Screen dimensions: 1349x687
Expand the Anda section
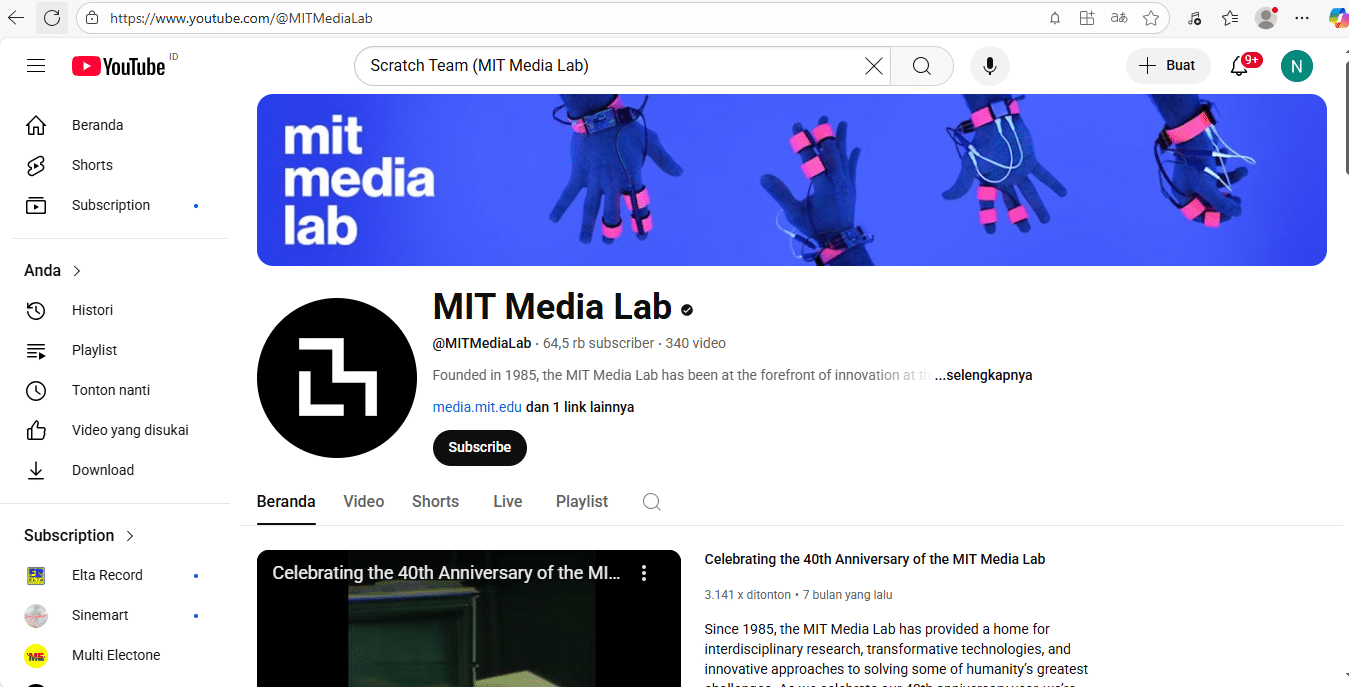53,270
